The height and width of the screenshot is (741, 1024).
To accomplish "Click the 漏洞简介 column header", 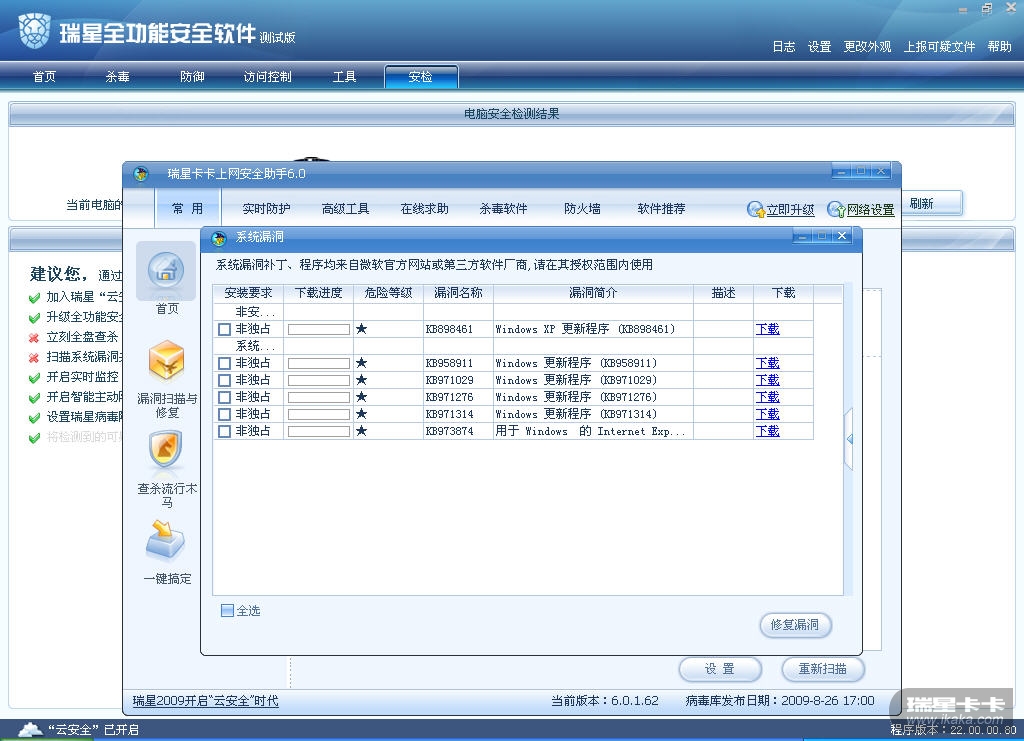I will [593, 293].
